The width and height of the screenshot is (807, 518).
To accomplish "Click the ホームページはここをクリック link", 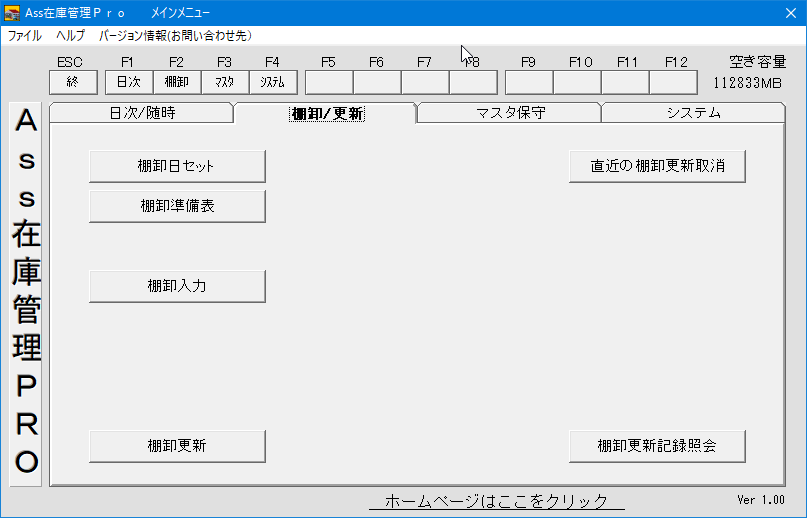I will (496, 501).
